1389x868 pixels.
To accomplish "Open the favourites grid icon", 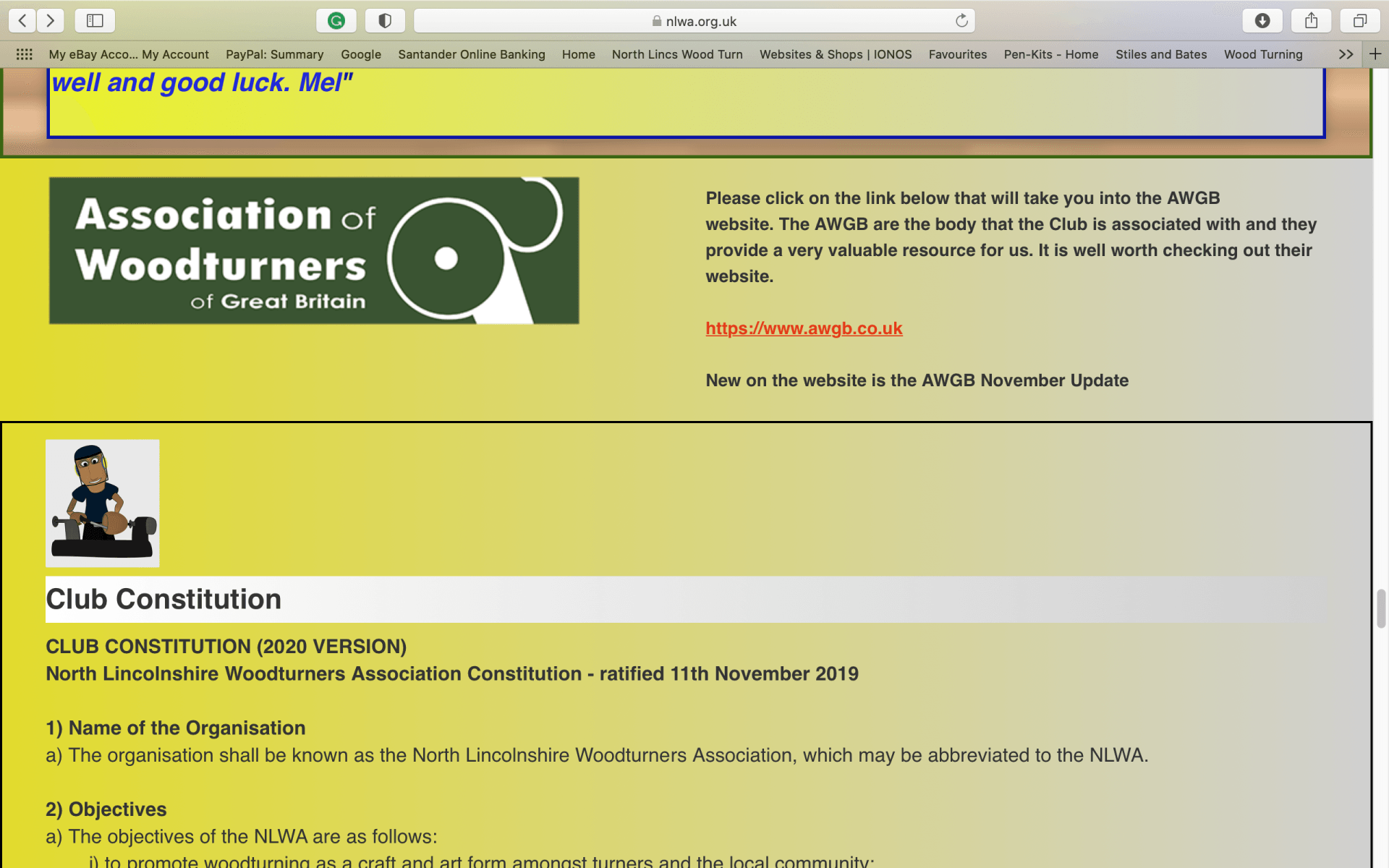I will pyautogui.click(x=24, y=54).
